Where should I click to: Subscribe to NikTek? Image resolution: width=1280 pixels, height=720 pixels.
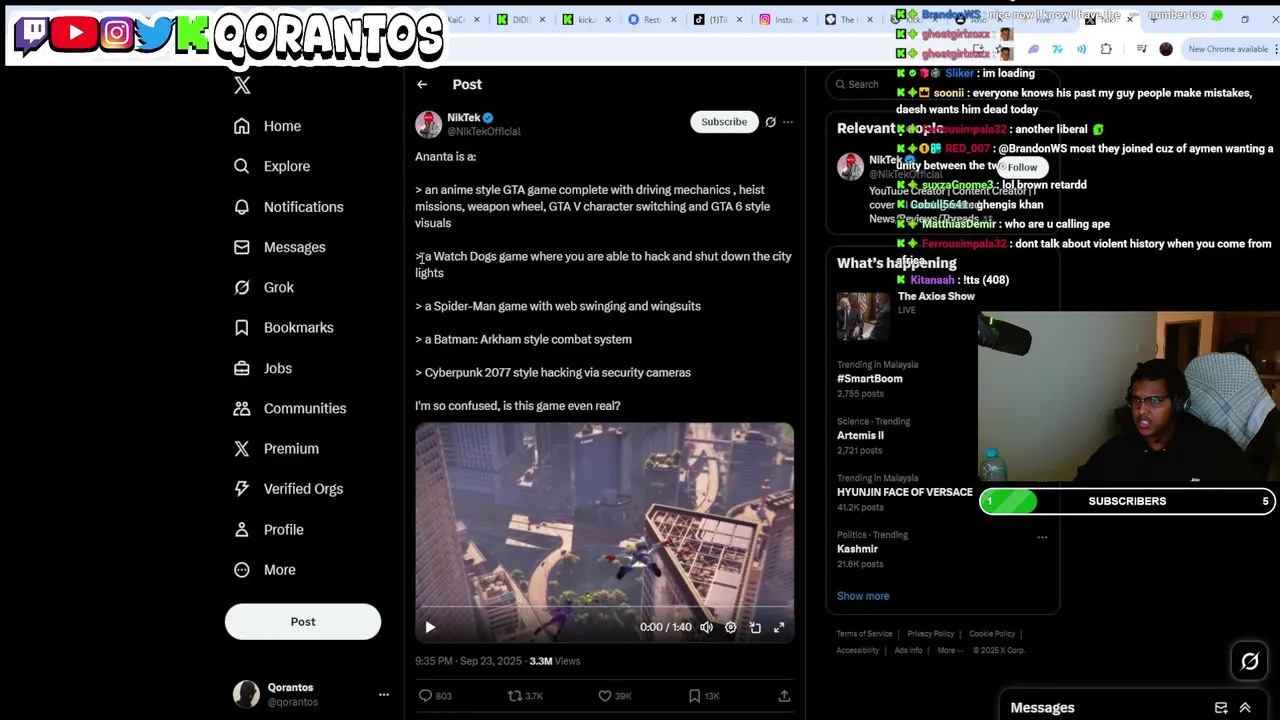(x=724, y=122)
